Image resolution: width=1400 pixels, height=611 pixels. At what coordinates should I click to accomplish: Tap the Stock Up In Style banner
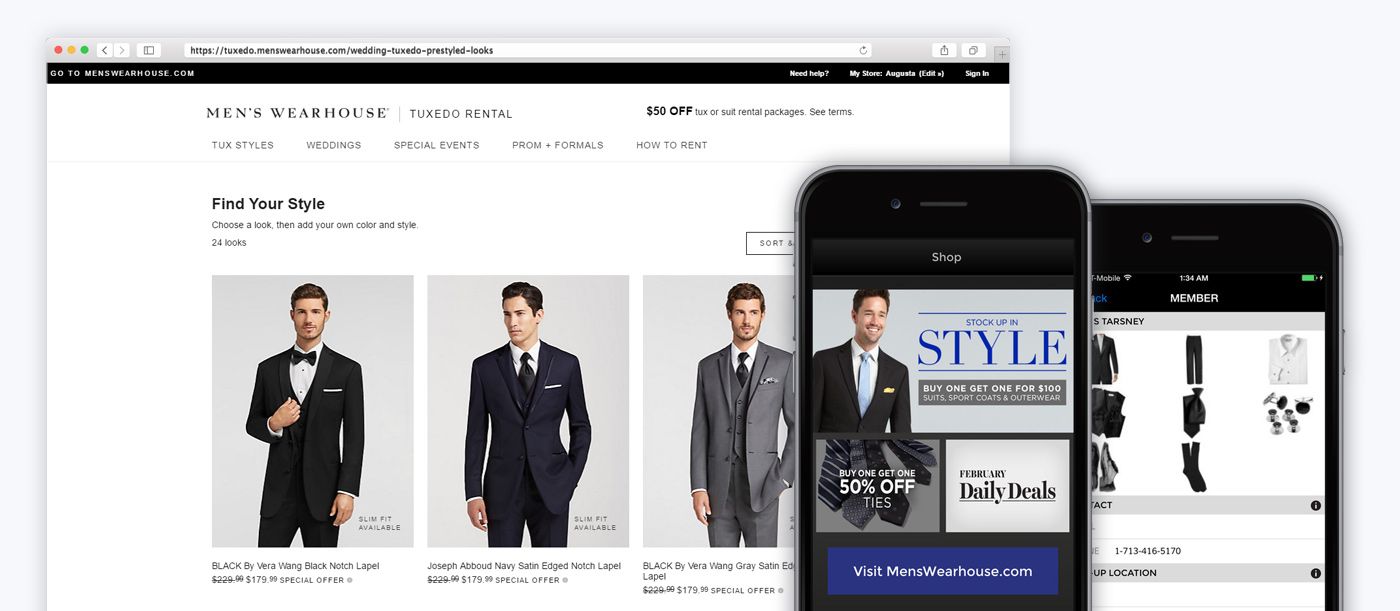(x=943, y=361)
